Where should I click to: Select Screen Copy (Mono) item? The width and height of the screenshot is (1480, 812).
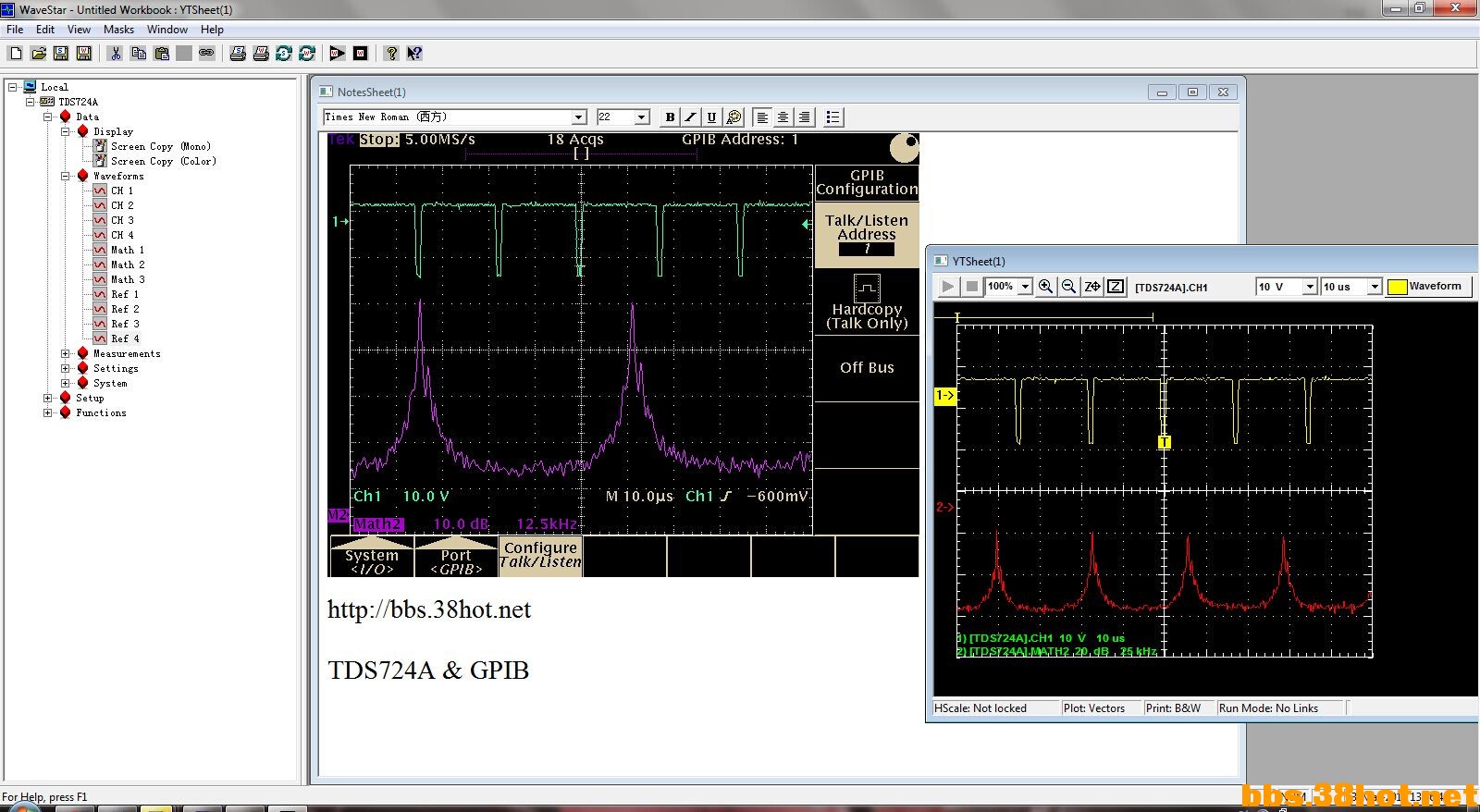pos(161,146)
